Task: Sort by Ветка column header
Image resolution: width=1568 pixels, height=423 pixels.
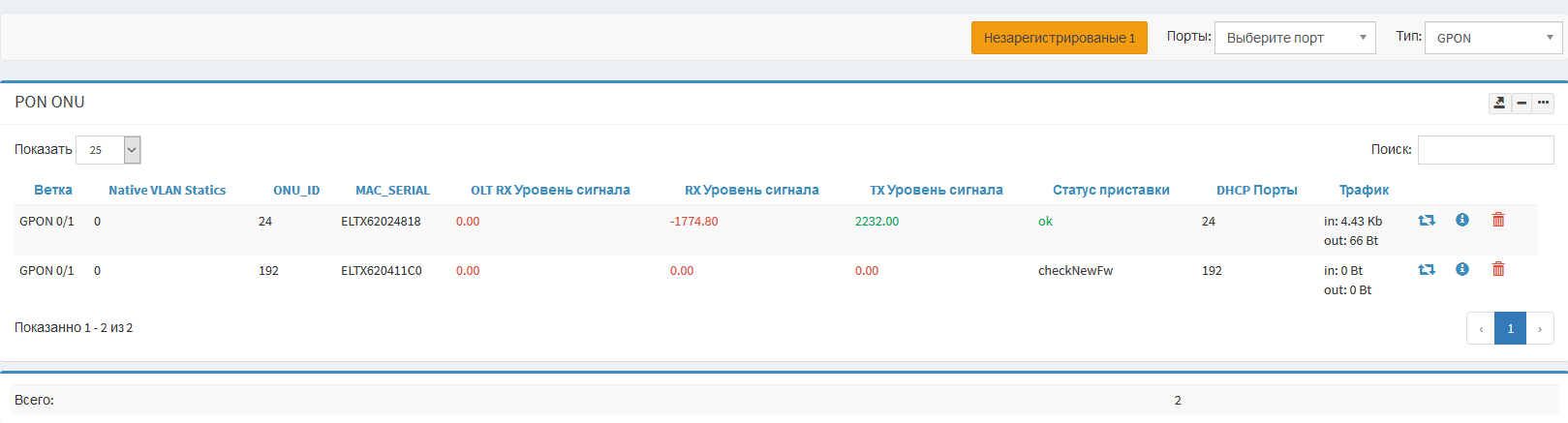Action: pos(53,190)
